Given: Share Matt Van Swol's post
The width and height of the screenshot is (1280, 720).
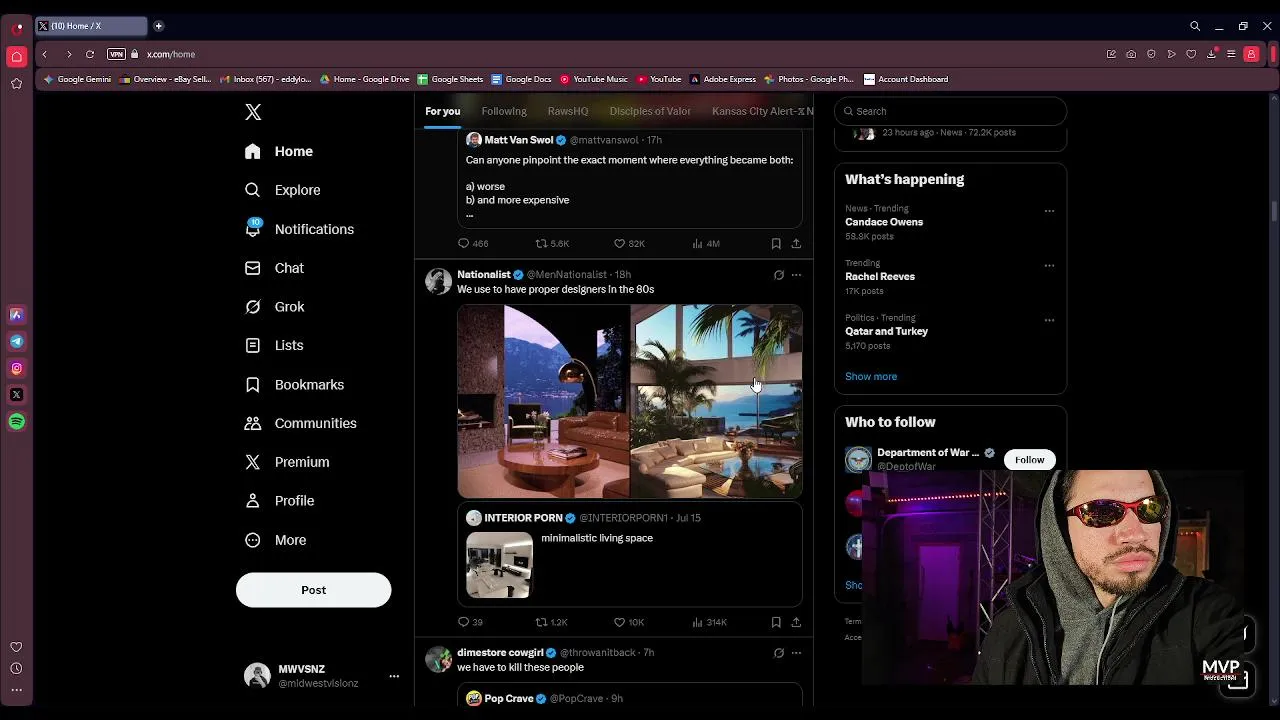Looking at the screenshot, I should tap(796, 243).
